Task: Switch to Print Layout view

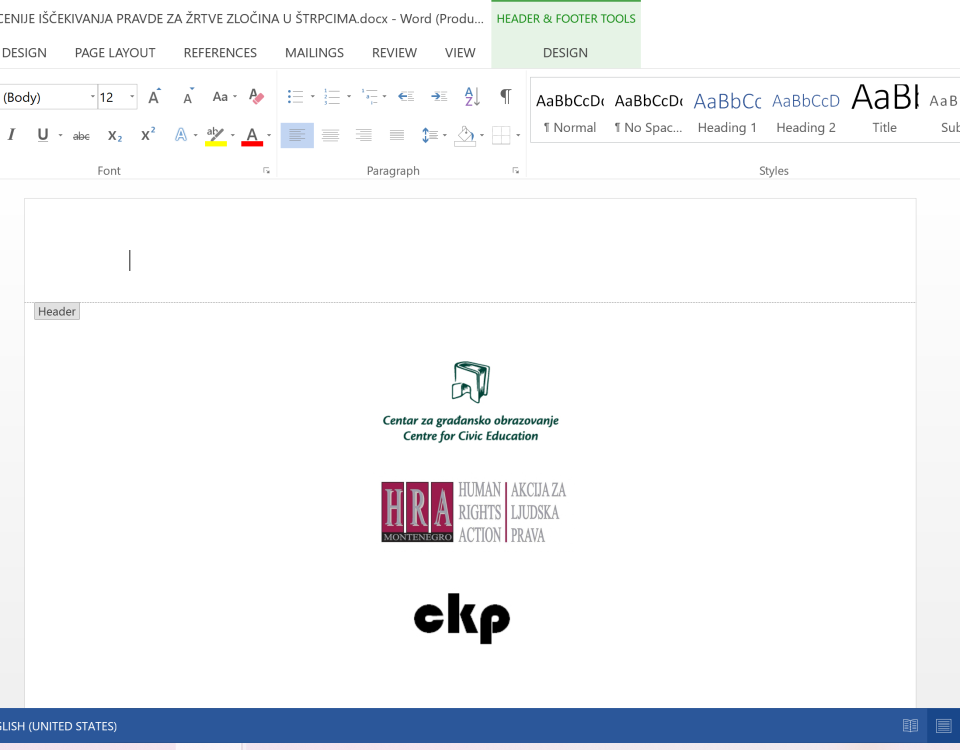Action: point(943,726)
